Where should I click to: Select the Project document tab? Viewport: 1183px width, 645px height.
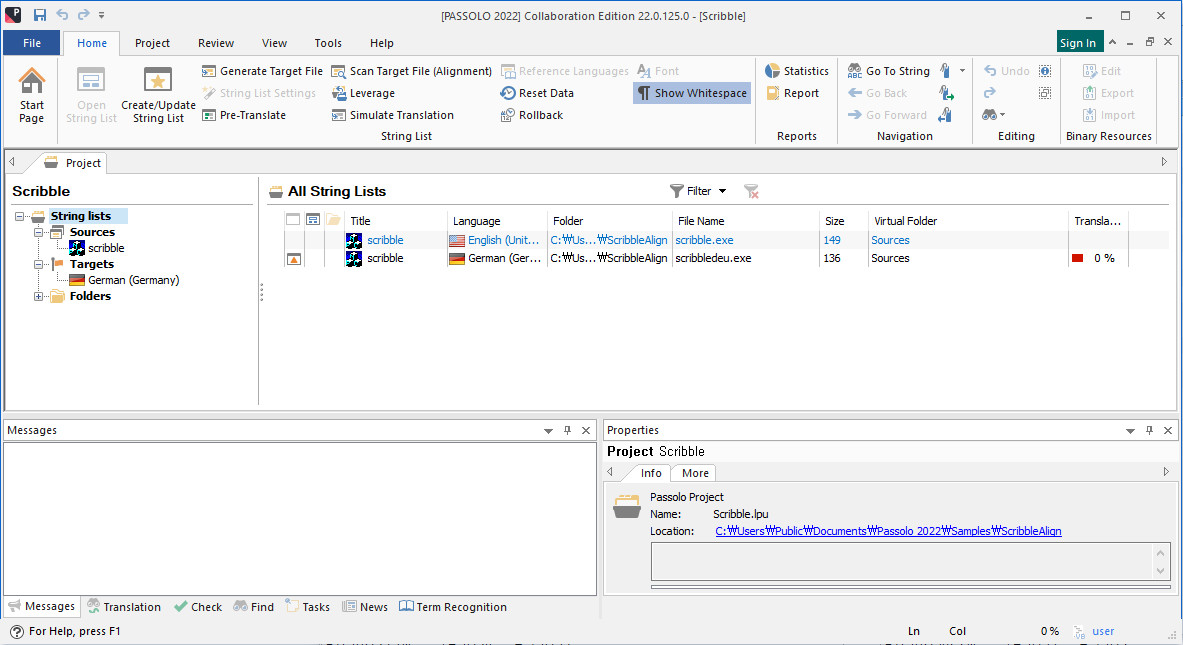click(x=72, y=163)
